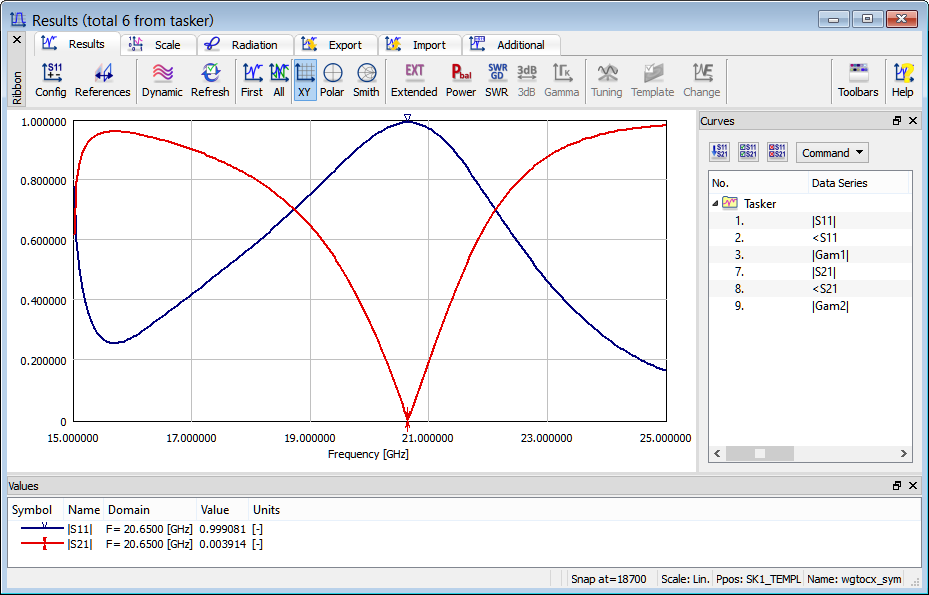Open the Config S11 settings tool
This screenshot has height=595, width=929.
tap(50, 80)
